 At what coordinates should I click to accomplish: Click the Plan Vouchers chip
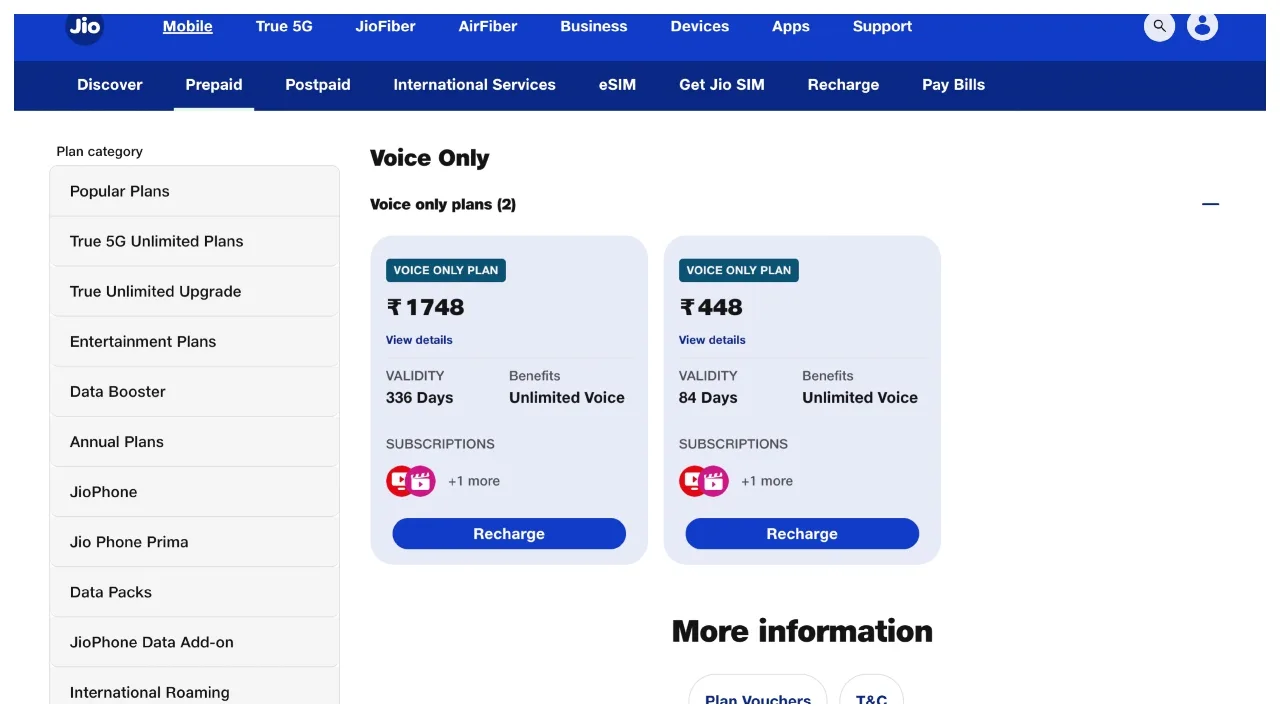(x=758, y=699)
